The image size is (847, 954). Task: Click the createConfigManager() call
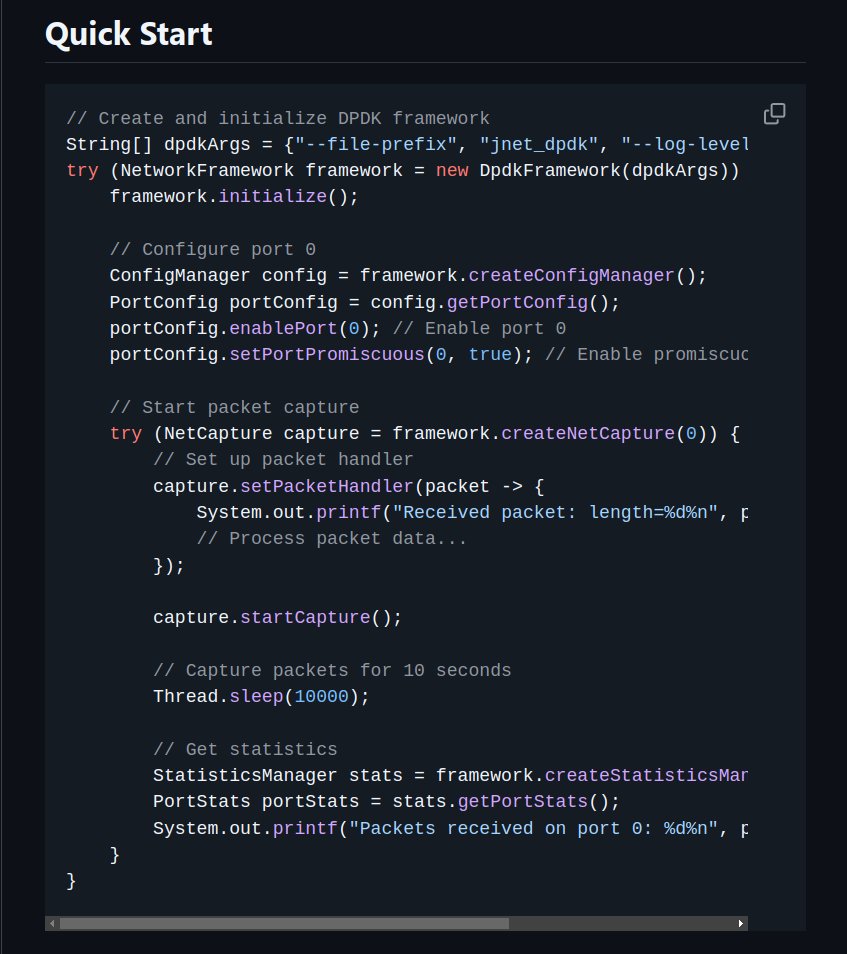pyautogui.click(x=587, y=276)
